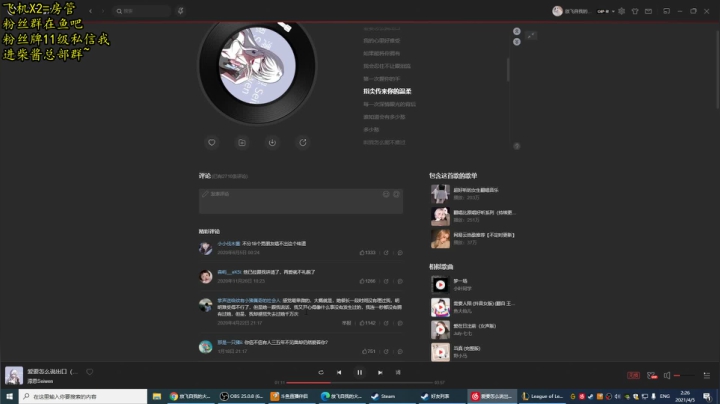
Task: Click the @ mention icon in comment box
Action: (x=396, y=194)
